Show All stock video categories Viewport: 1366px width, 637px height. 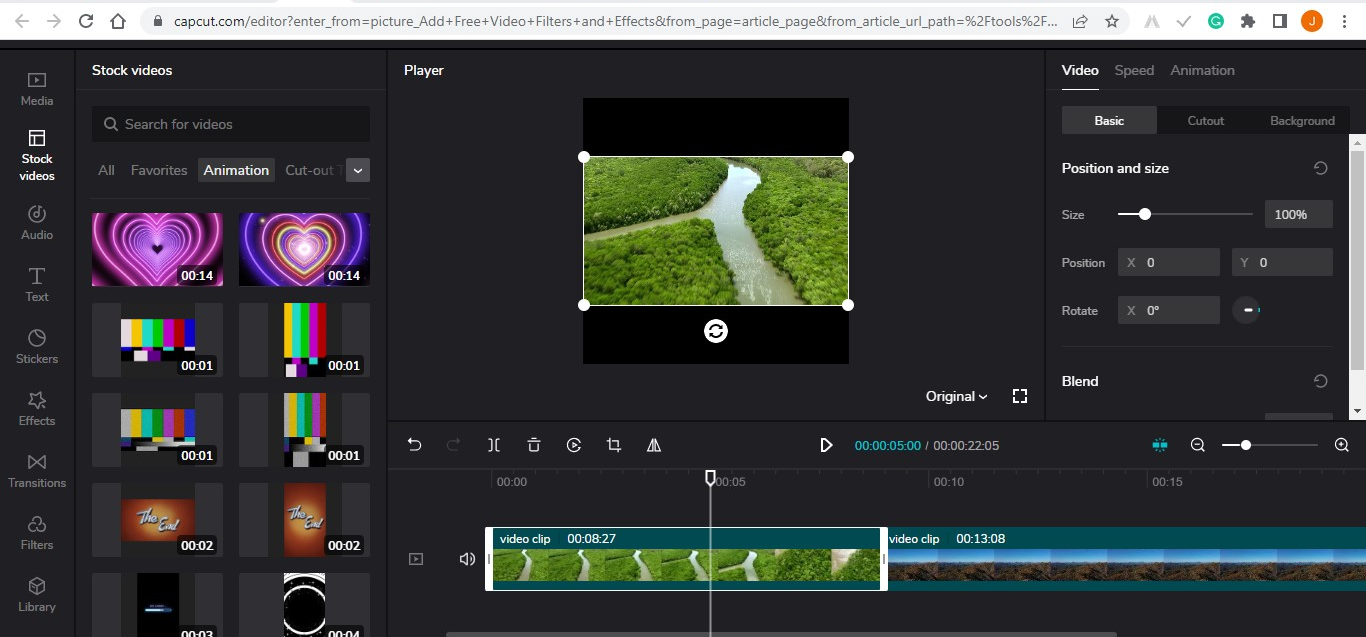[106, 170]
